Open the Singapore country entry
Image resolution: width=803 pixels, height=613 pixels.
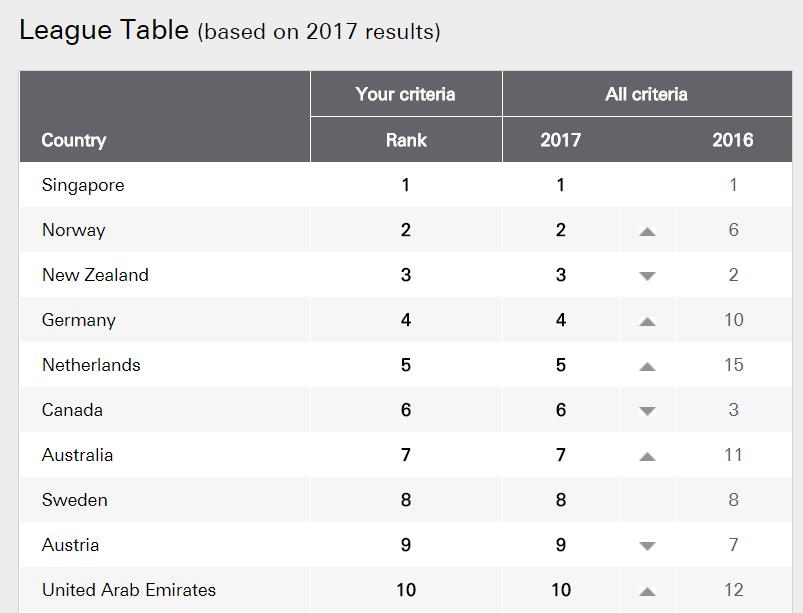(83, 185)
